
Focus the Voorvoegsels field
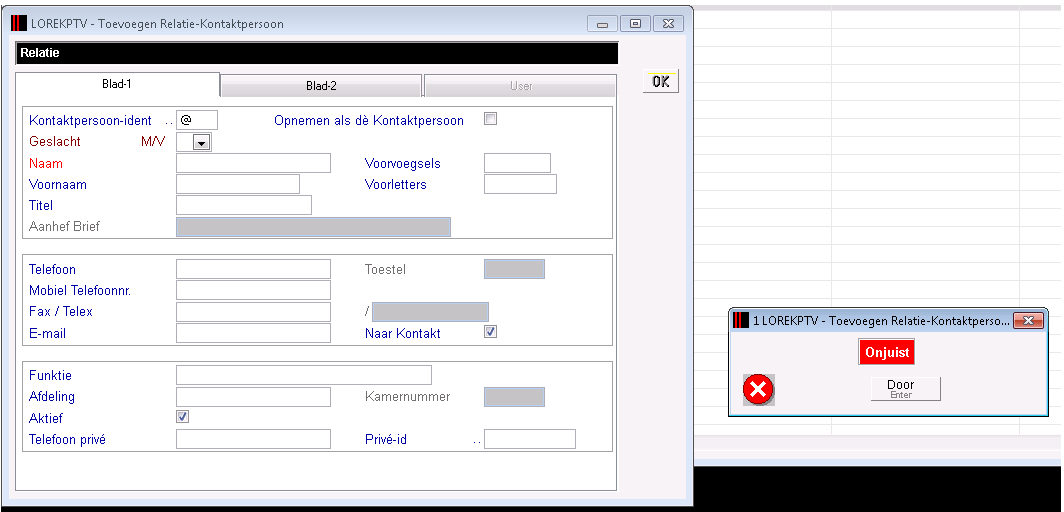(517, 163)
